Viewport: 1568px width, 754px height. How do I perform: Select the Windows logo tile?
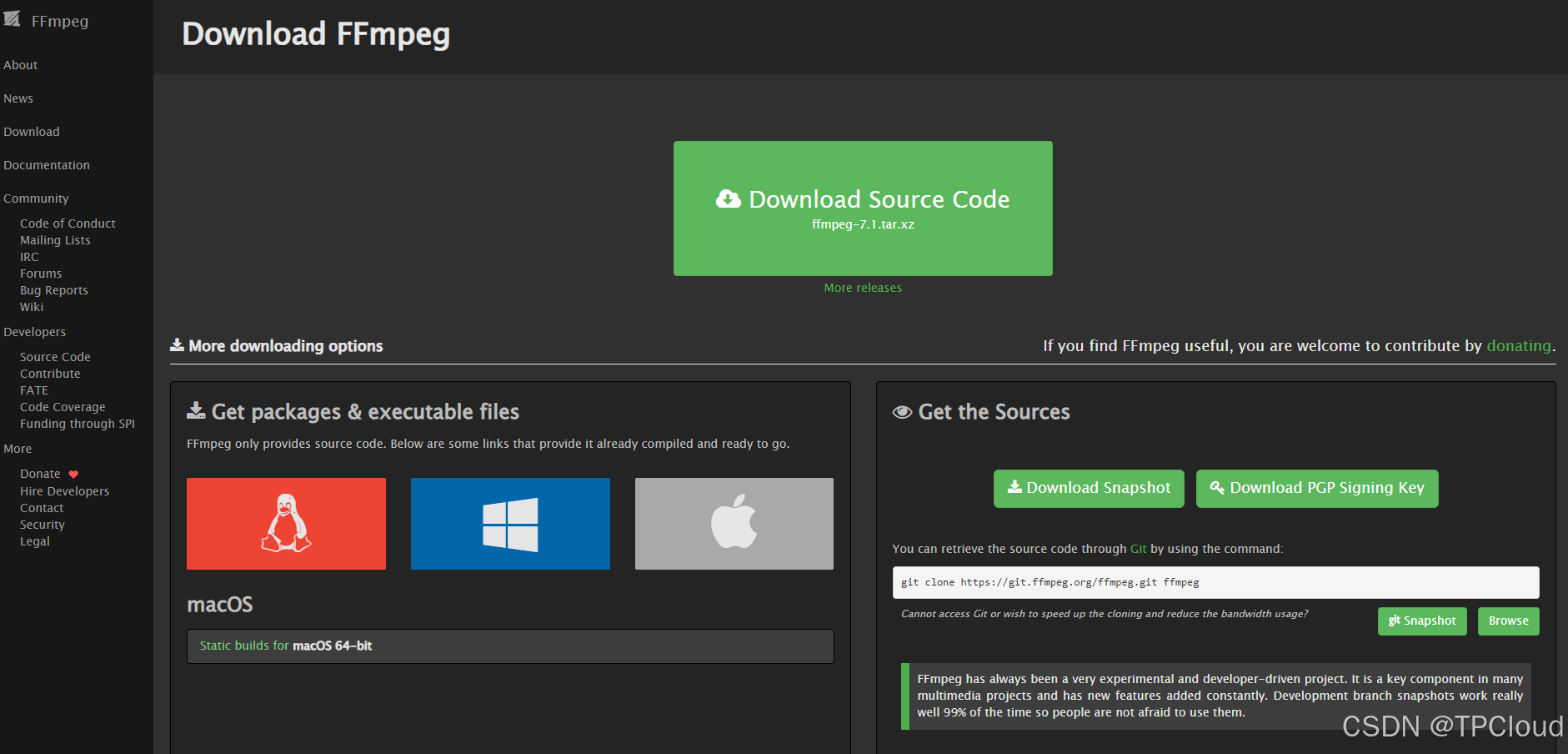[510, 524]
